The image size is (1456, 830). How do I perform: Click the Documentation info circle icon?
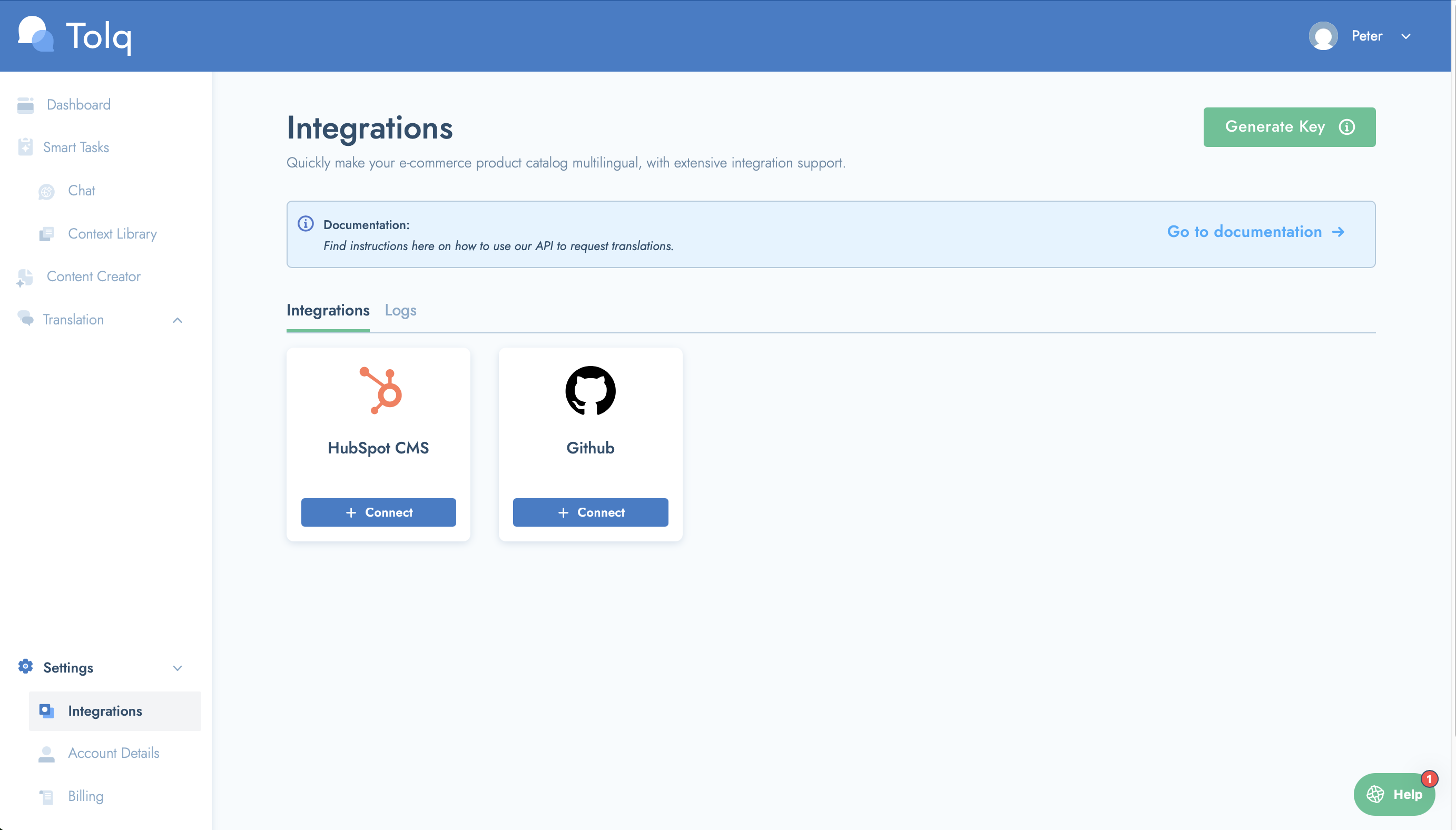[x=306, y=223]
